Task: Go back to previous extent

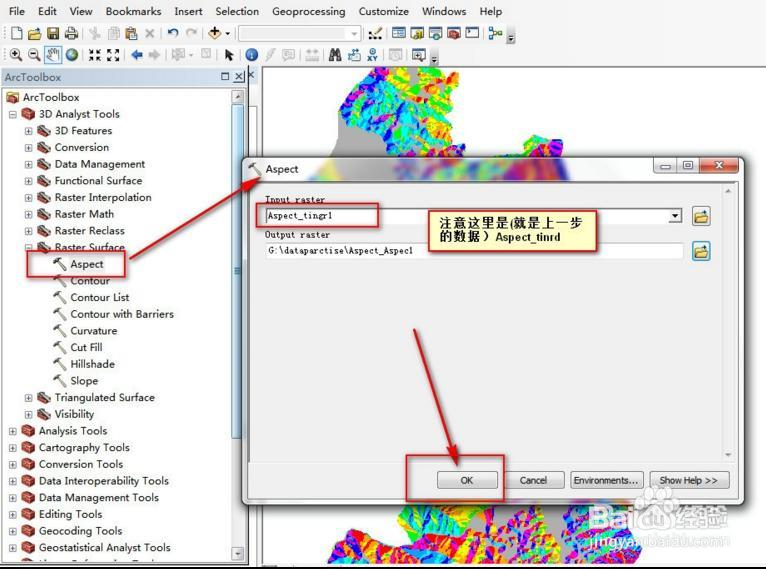Action: click(x=137, y=55)
